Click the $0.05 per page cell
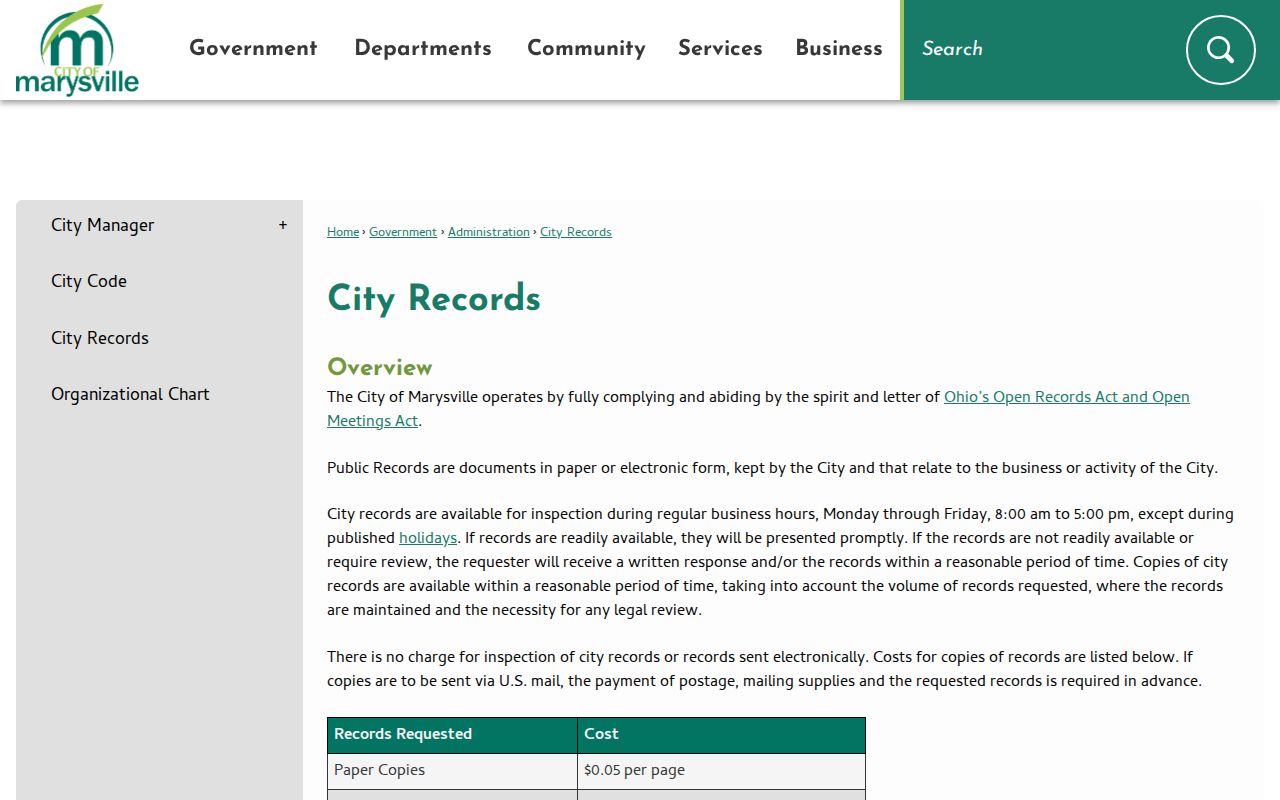This screenshot has width=1280, height=800. 721,771
